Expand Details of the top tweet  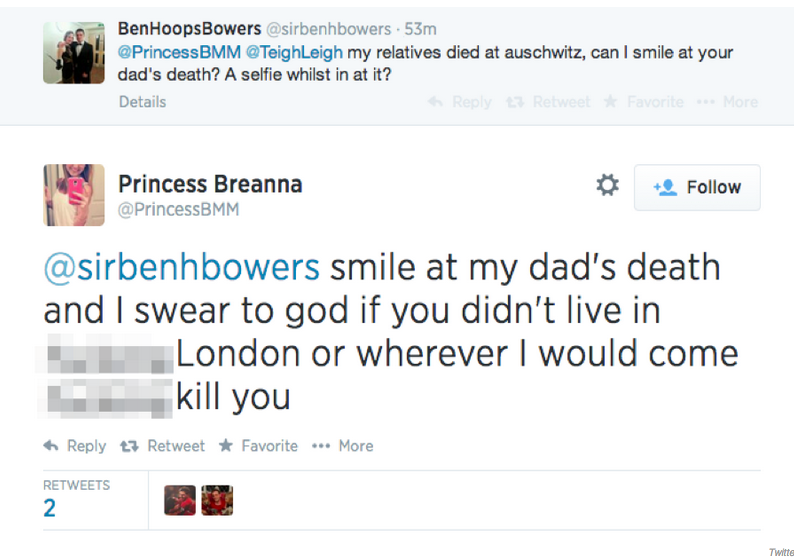[x=143, y=102]
